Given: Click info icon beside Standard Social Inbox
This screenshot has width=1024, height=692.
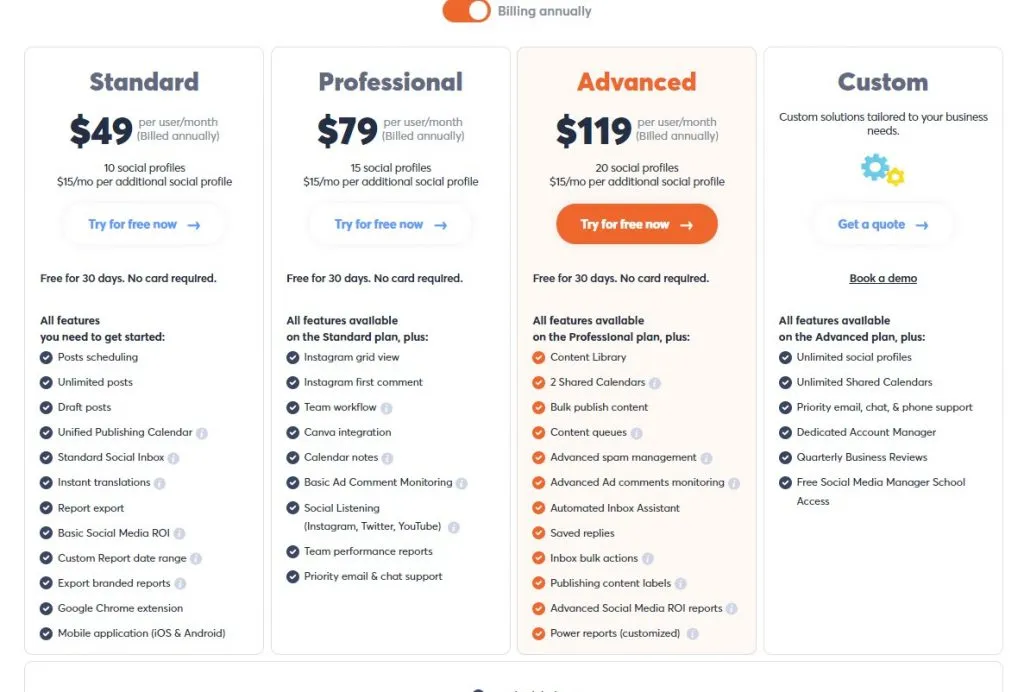Looking at the screenshot, I should click(x=173, y=458).
